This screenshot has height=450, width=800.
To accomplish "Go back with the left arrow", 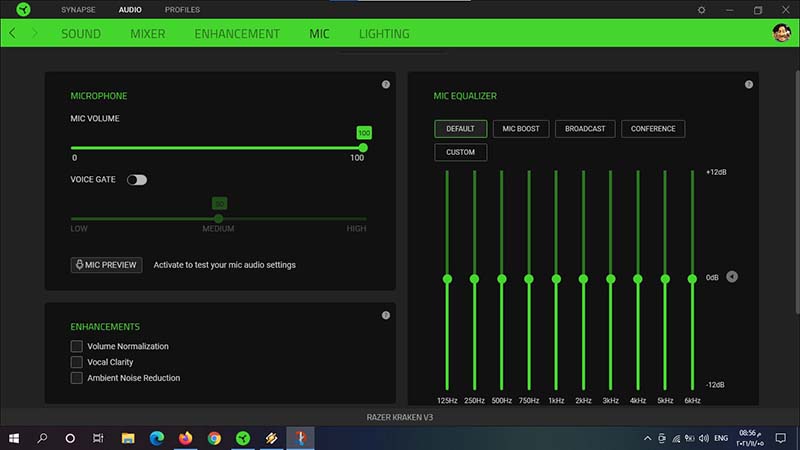I will [x=12, y=33].
